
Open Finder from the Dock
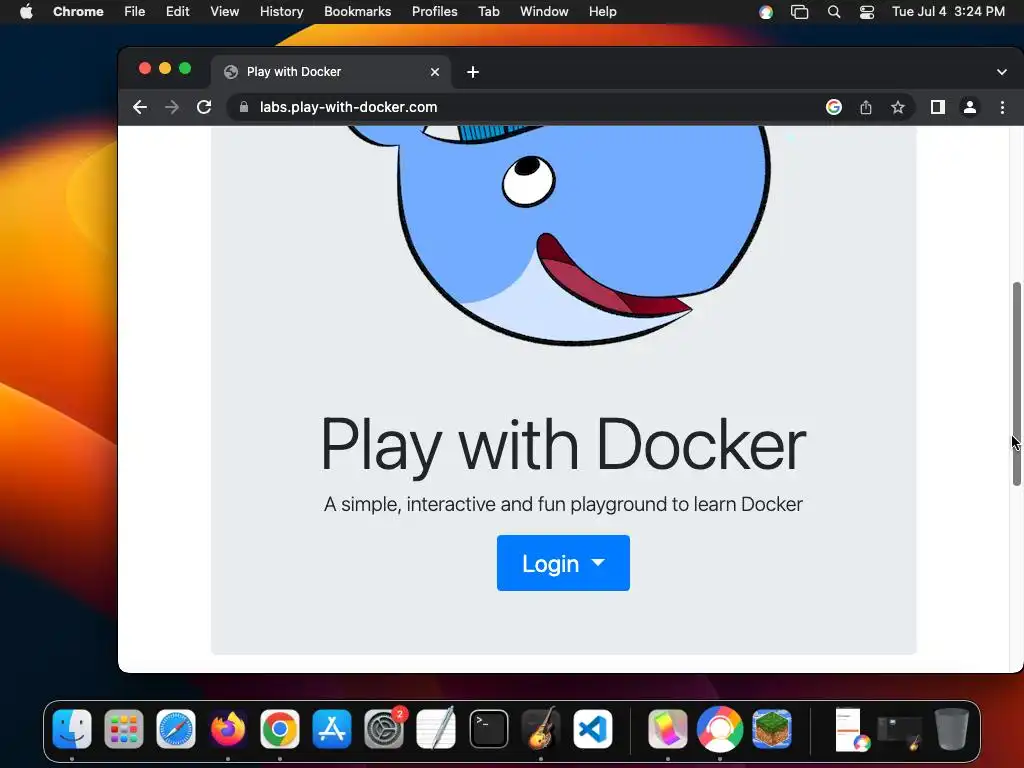(72, 729)
